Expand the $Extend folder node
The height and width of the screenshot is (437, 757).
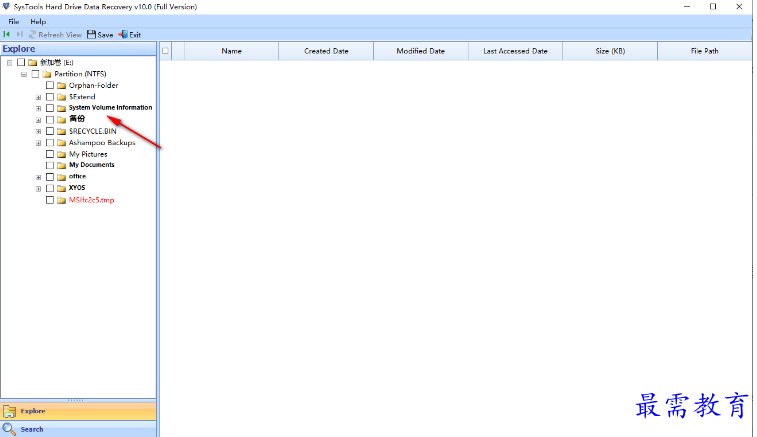38,97
